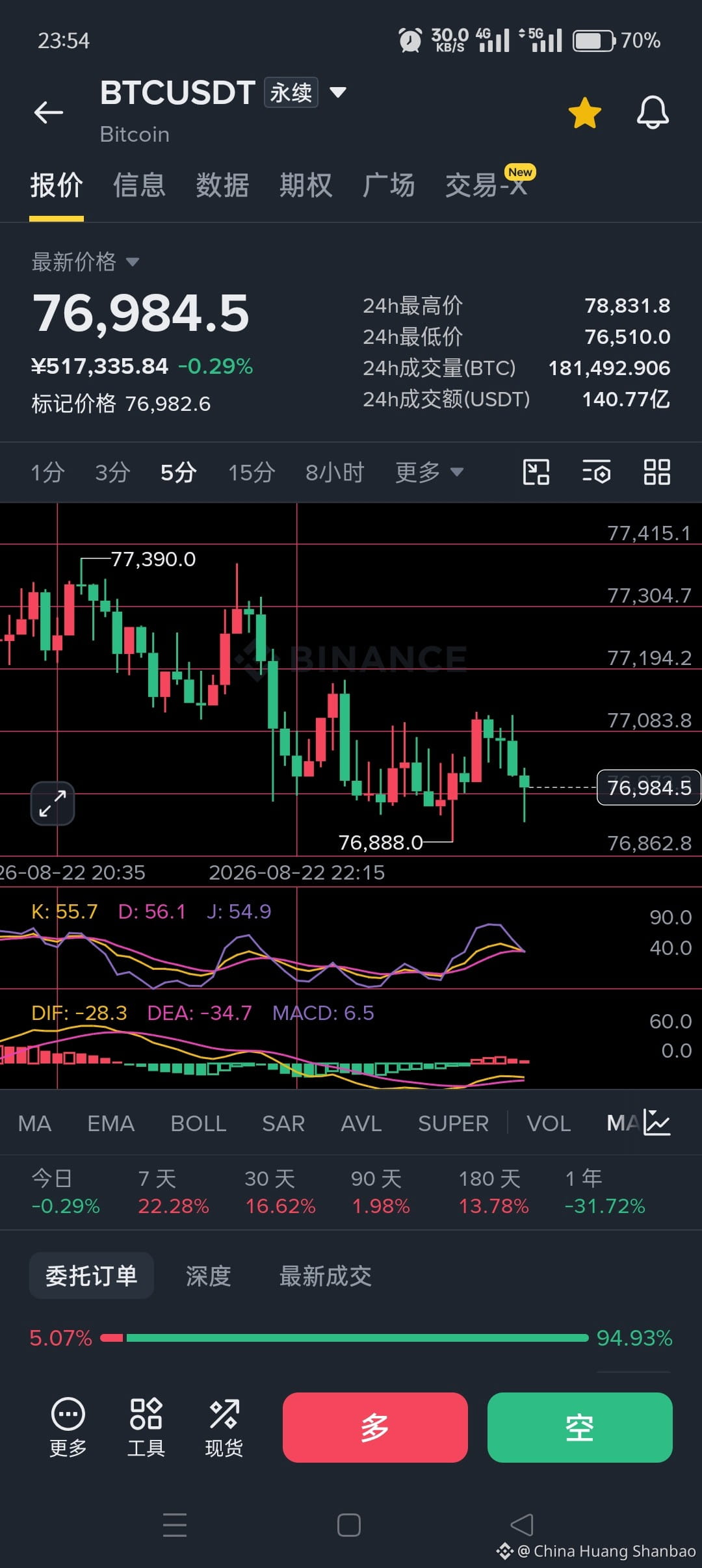The width and height of the screenshot is (702, 1568).
Task: Tap the 24h成交额(USDT) value 140.77亿
Action: point(625,399)
